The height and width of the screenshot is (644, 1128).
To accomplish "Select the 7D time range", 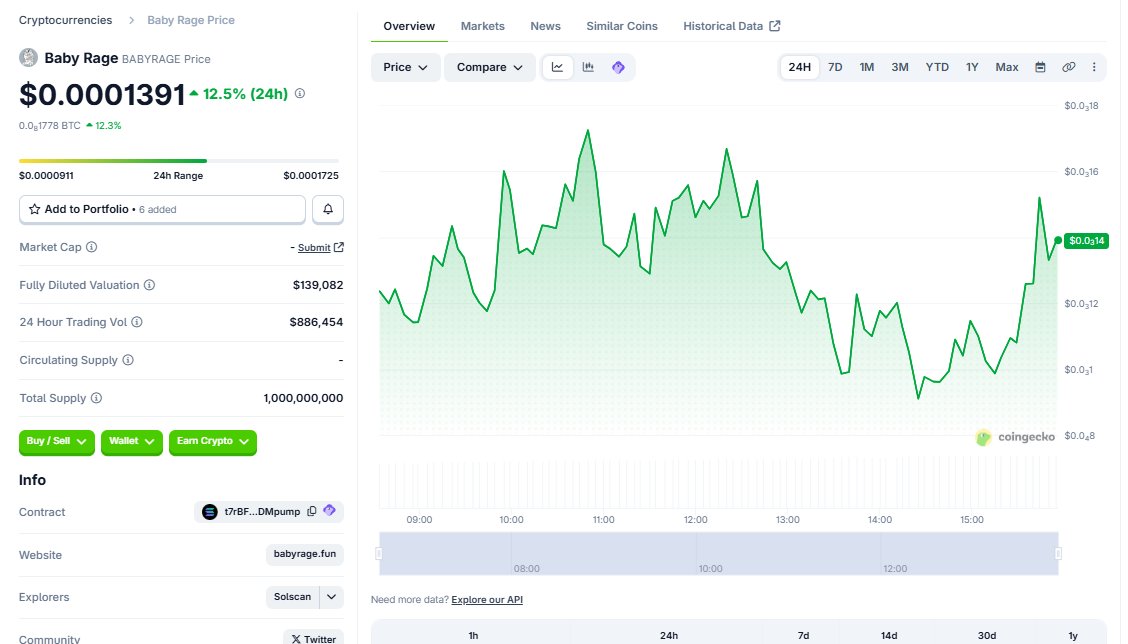I will [834, 67].
